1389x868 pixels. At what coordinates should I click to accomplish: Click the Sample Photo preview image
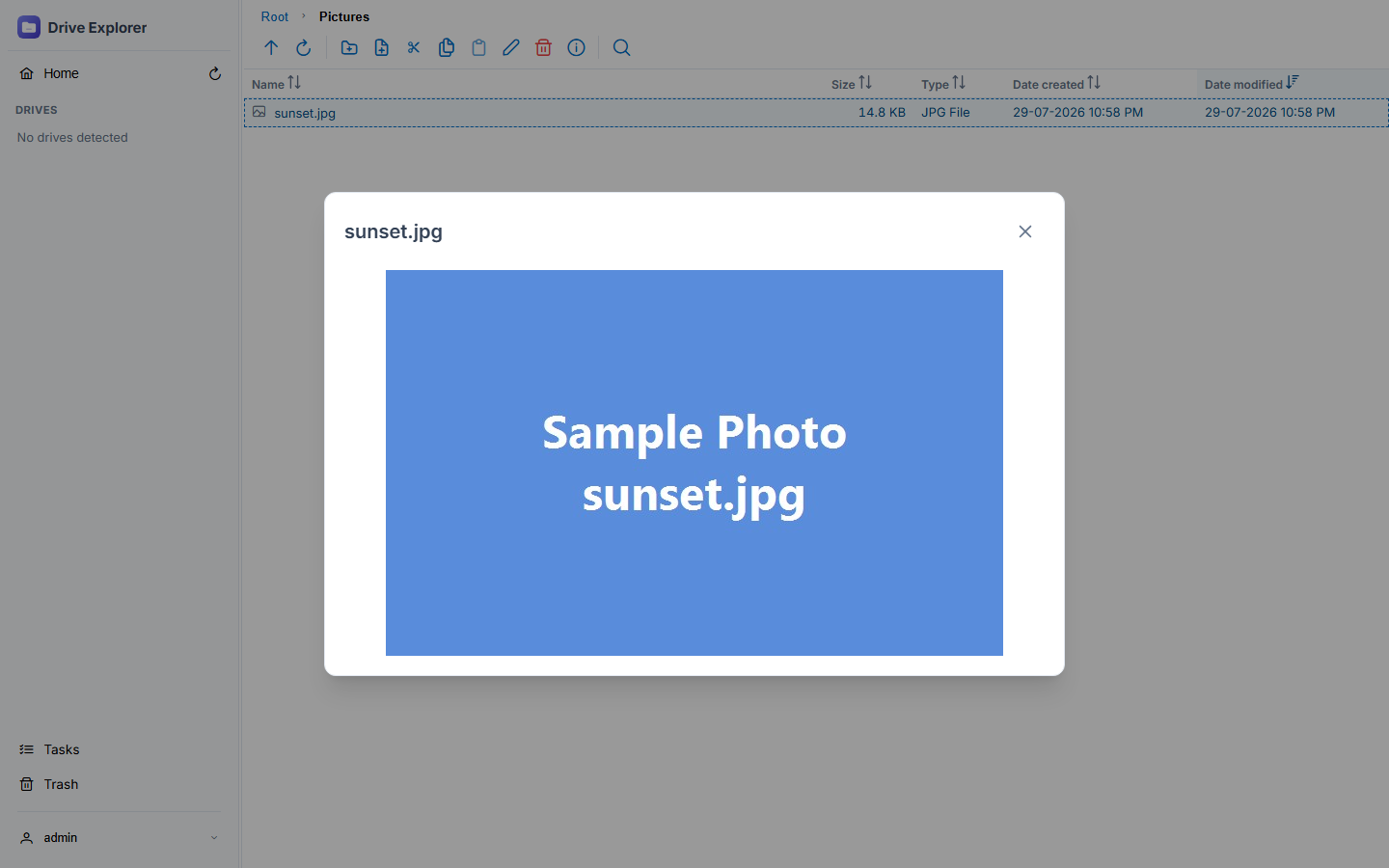(694, 463)
